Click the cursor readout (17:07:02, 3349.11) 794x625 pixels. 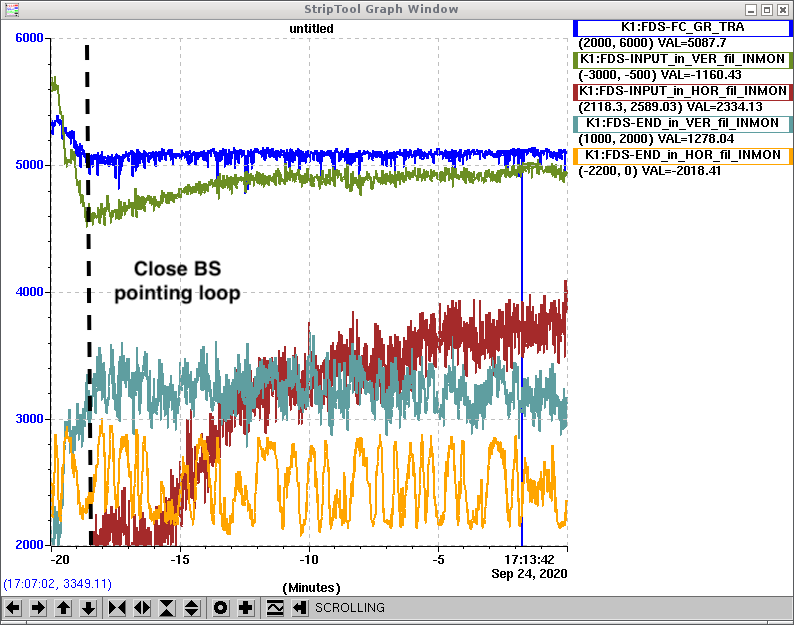[x=57, y=584]
